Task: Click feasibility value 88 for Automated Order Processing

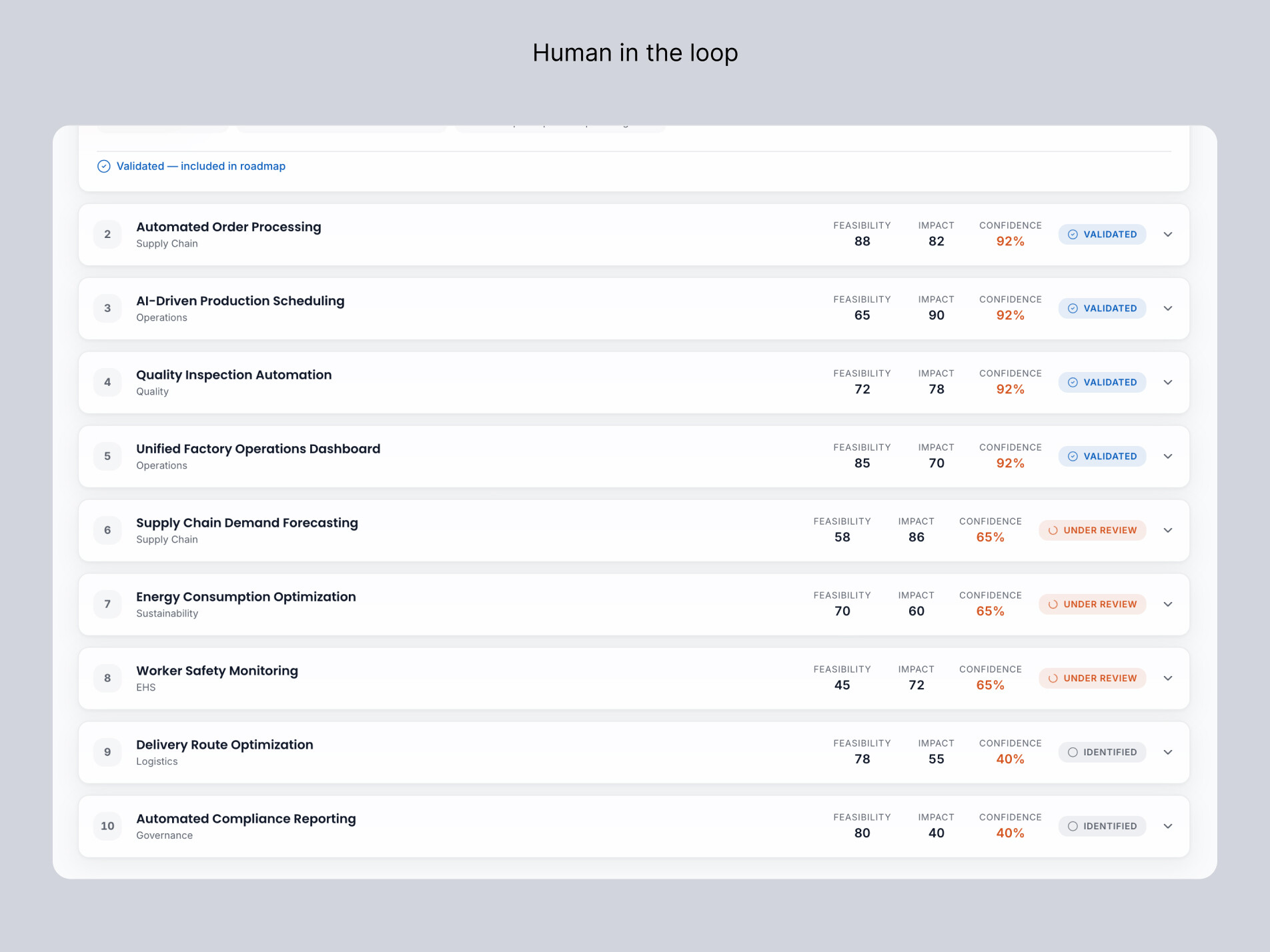Action: 862,242
